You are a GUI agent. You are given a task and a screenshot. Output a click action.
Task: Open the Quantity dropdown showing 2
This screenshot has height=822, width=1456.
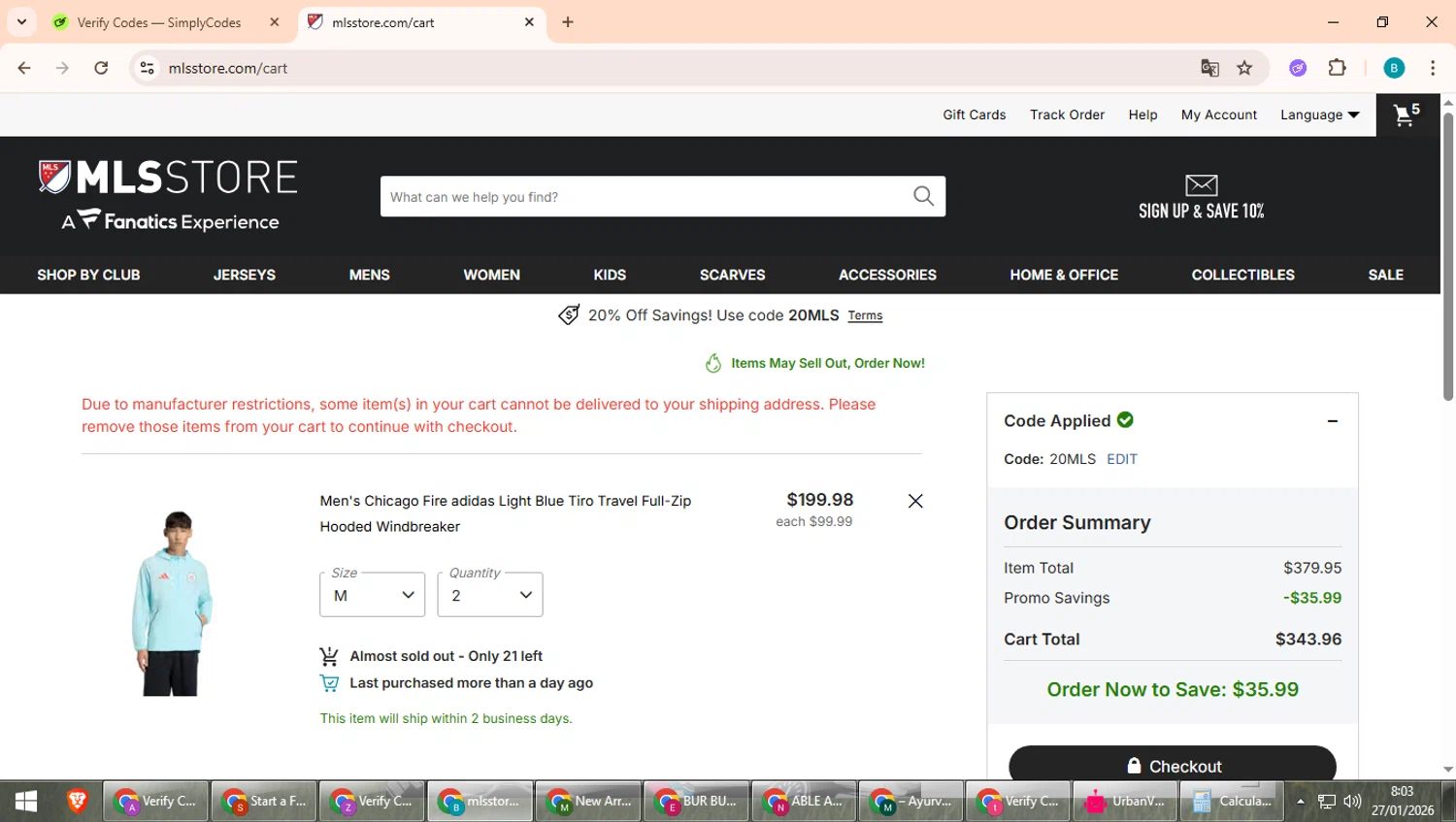[490, 595]
